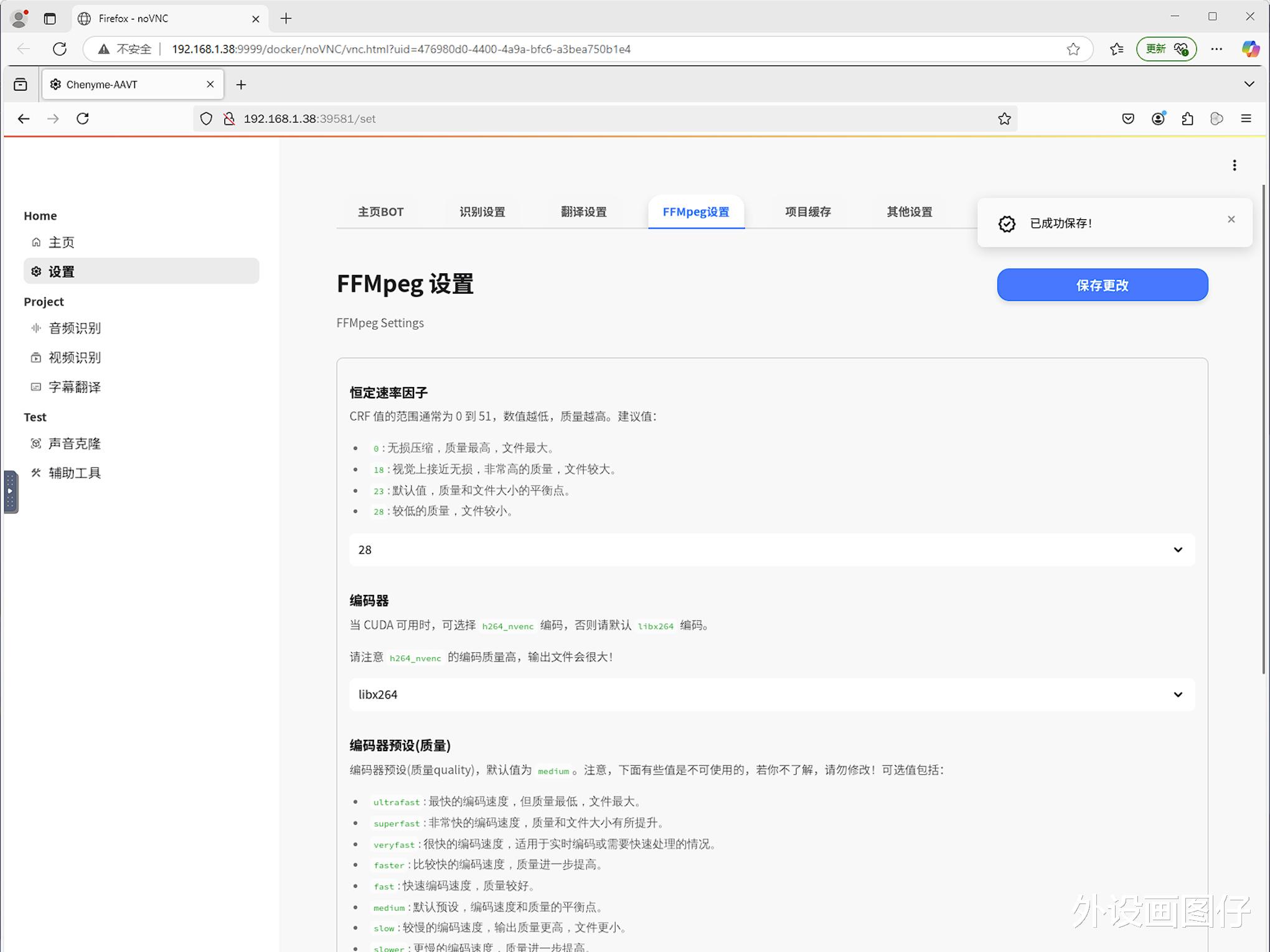
Task: Bookmark page with inner Firefox star icon
Action: pos(1004,119)
